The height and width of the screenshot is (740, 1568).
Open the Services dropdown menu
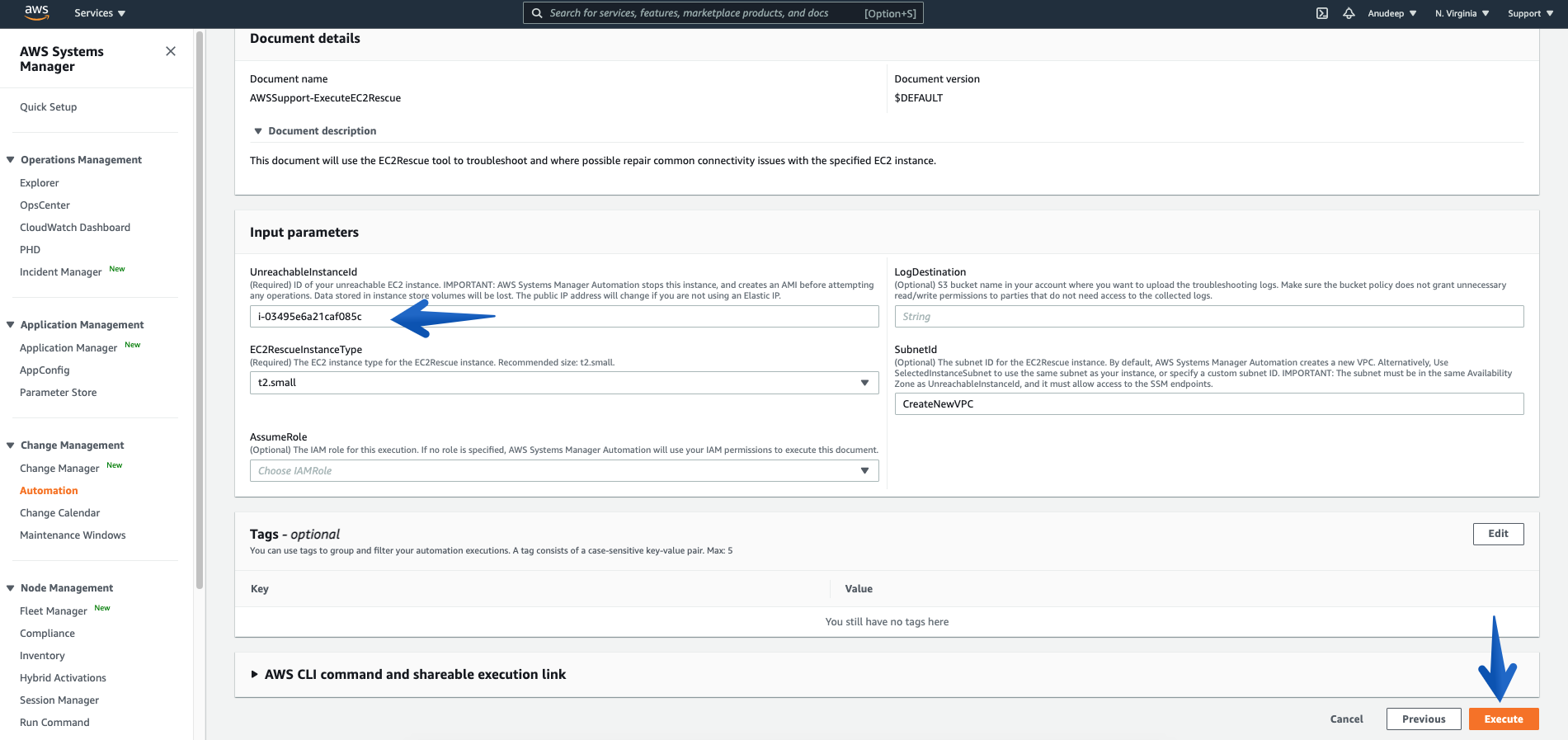click(x=100, y=13)
